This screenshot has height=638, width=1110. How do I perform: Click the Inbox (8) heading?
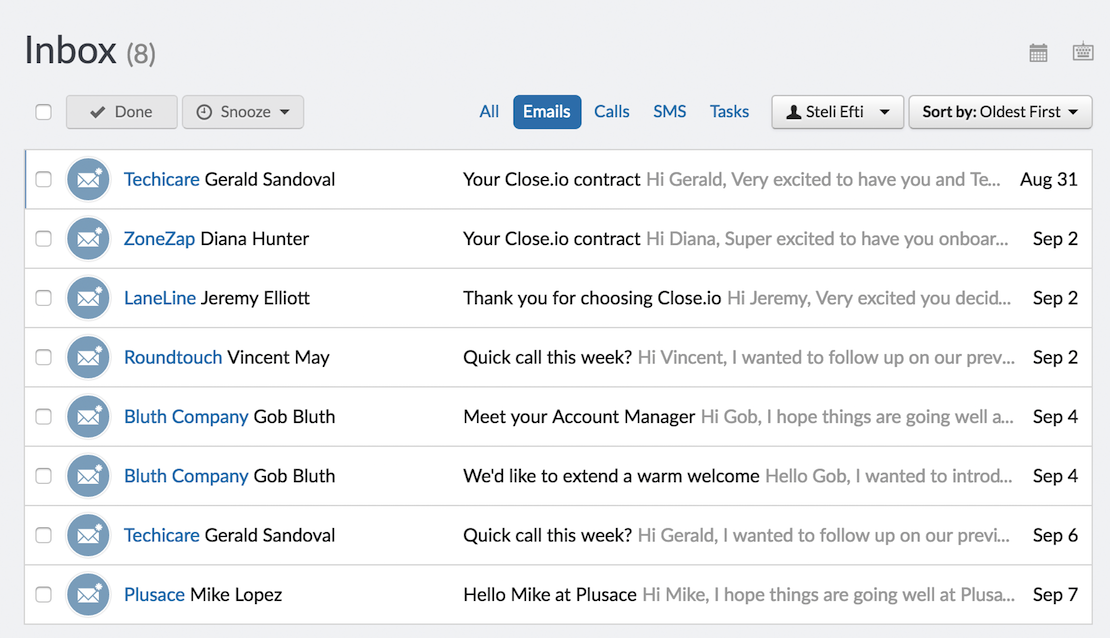(90, 51)
